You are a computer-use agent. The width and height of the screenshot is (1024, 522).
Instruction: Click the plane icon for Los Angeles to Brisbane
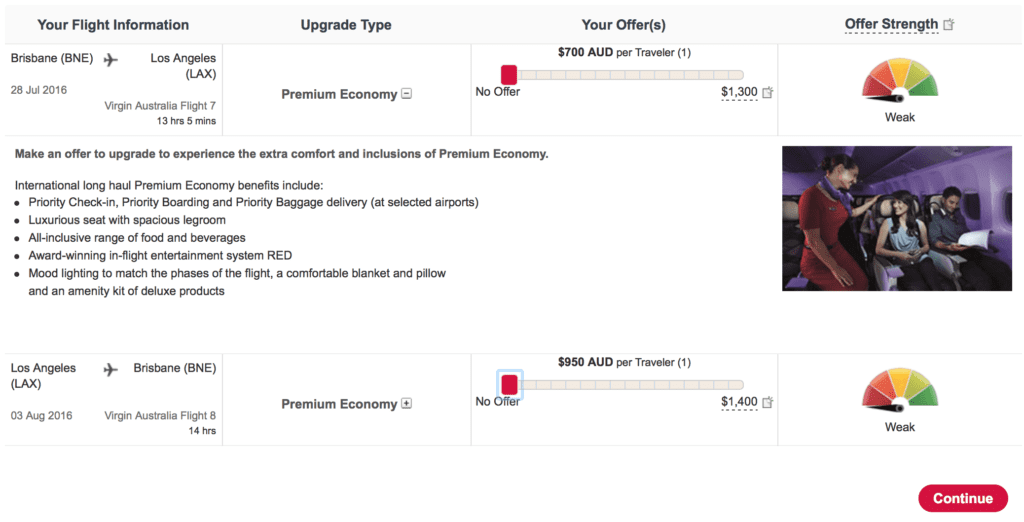(111, 369)
